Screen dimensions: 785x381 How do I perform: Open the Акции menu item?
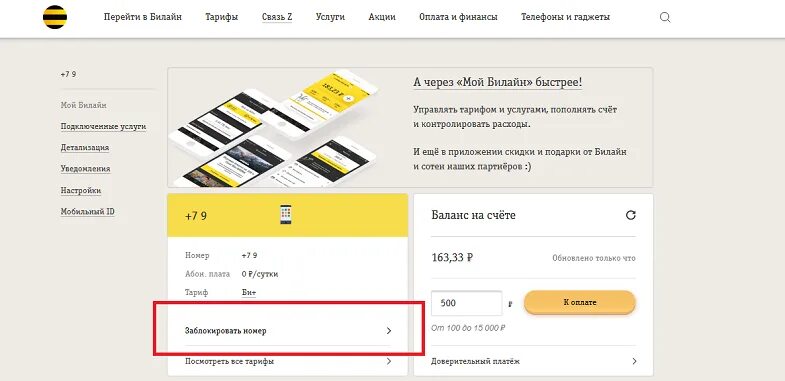coord(382,17)
